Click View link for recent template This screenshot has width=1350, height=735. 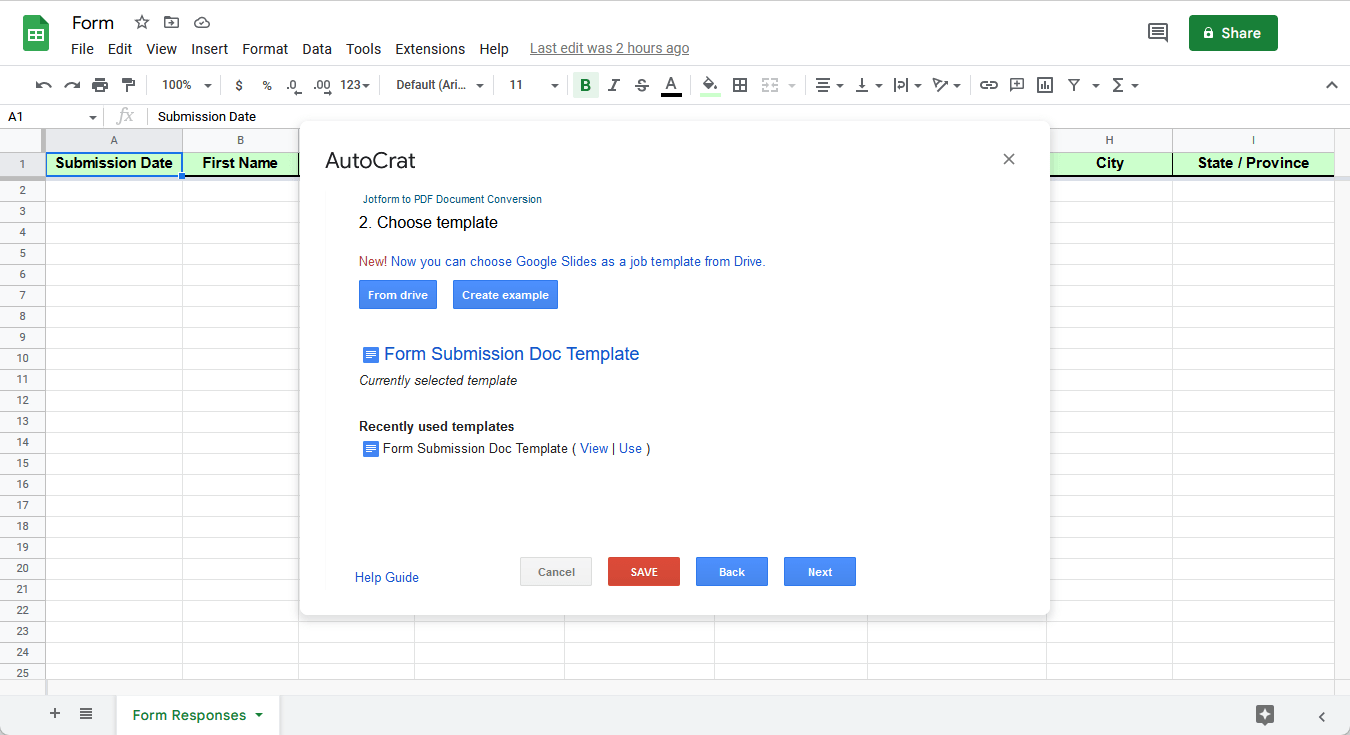(594, 449)
